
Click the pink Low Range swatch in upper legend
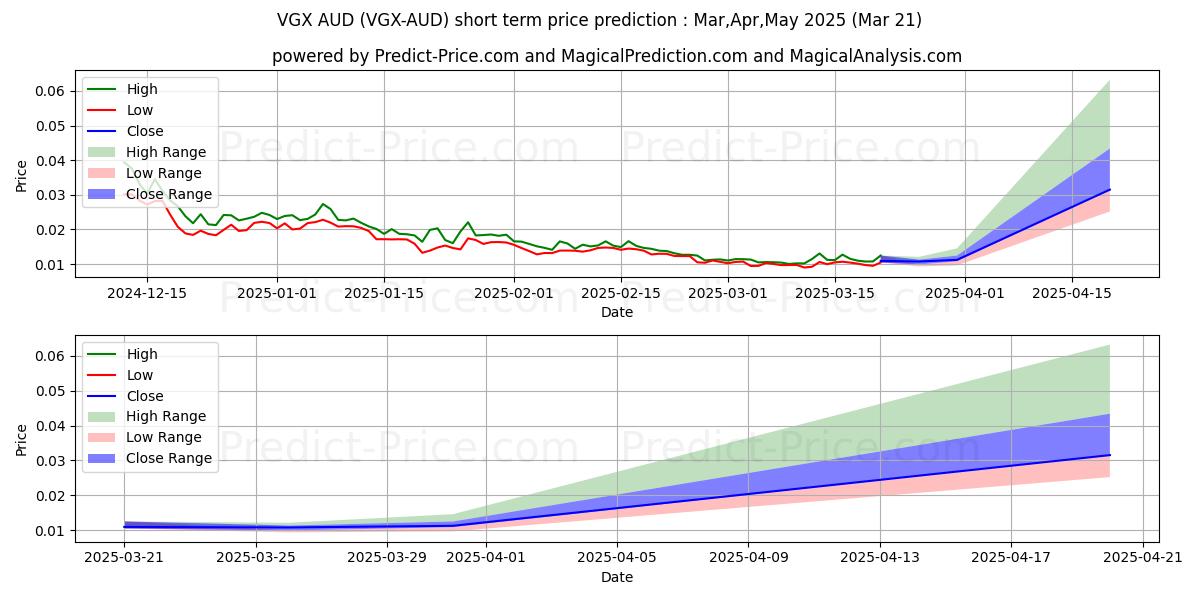point(104,173)
